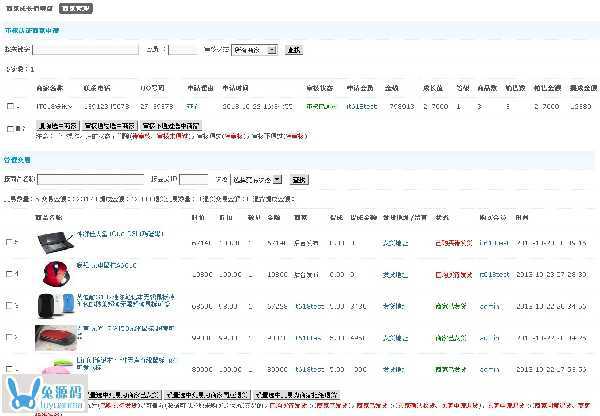This screenshot has width=600, height=416.
Task: Focus the ID input in the lower filter bar
Action: point(194,179)
